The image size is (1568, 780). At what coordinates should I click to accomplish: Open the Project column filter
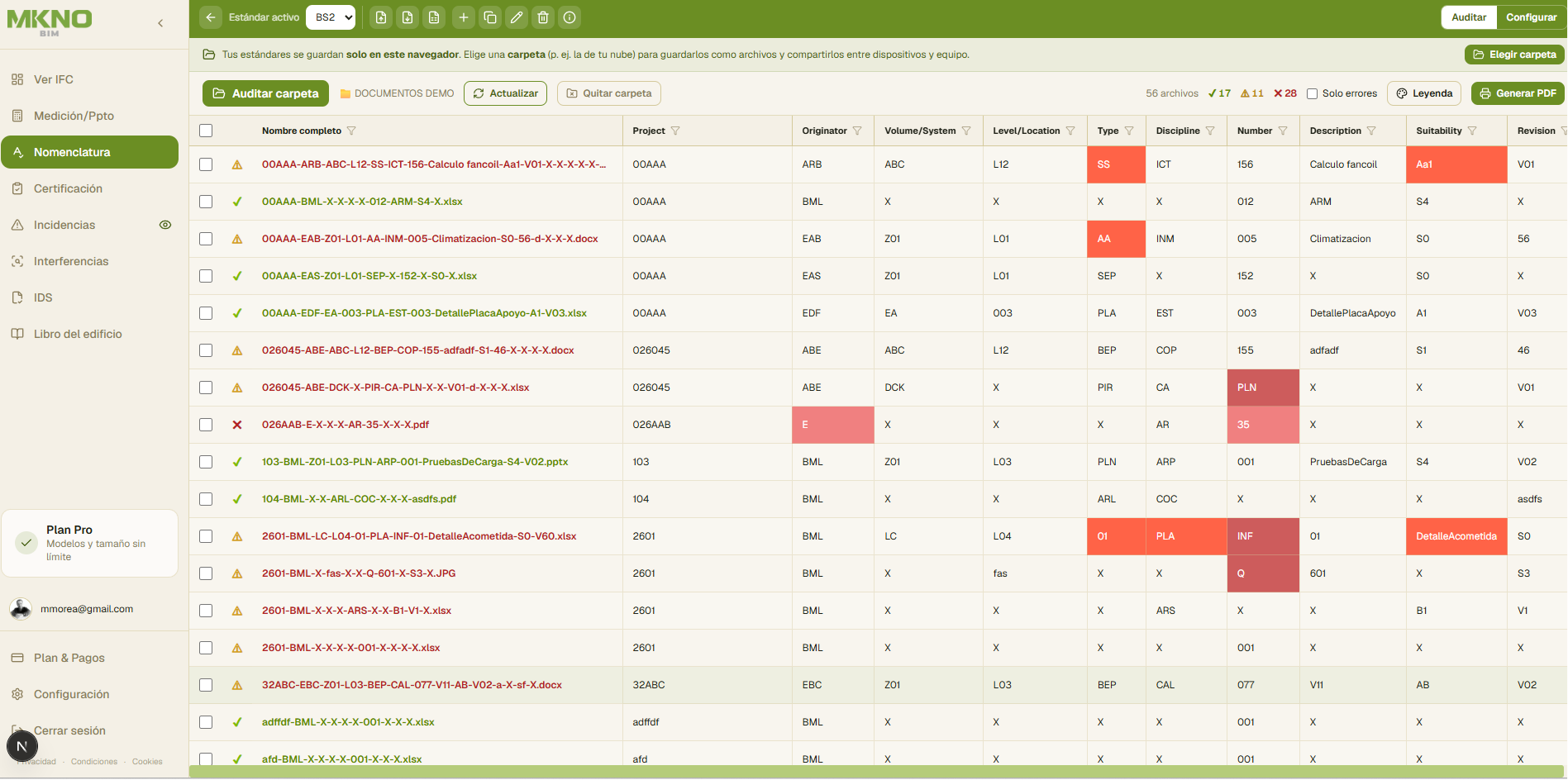(x=675, y=131)
